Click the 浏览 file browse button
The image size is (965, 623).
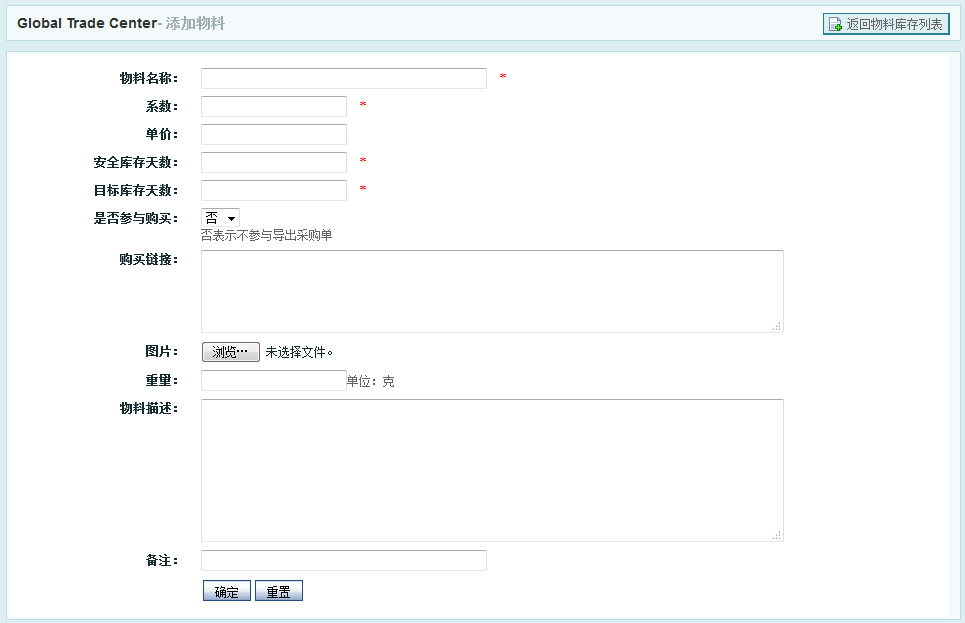(x=231, y=352)
